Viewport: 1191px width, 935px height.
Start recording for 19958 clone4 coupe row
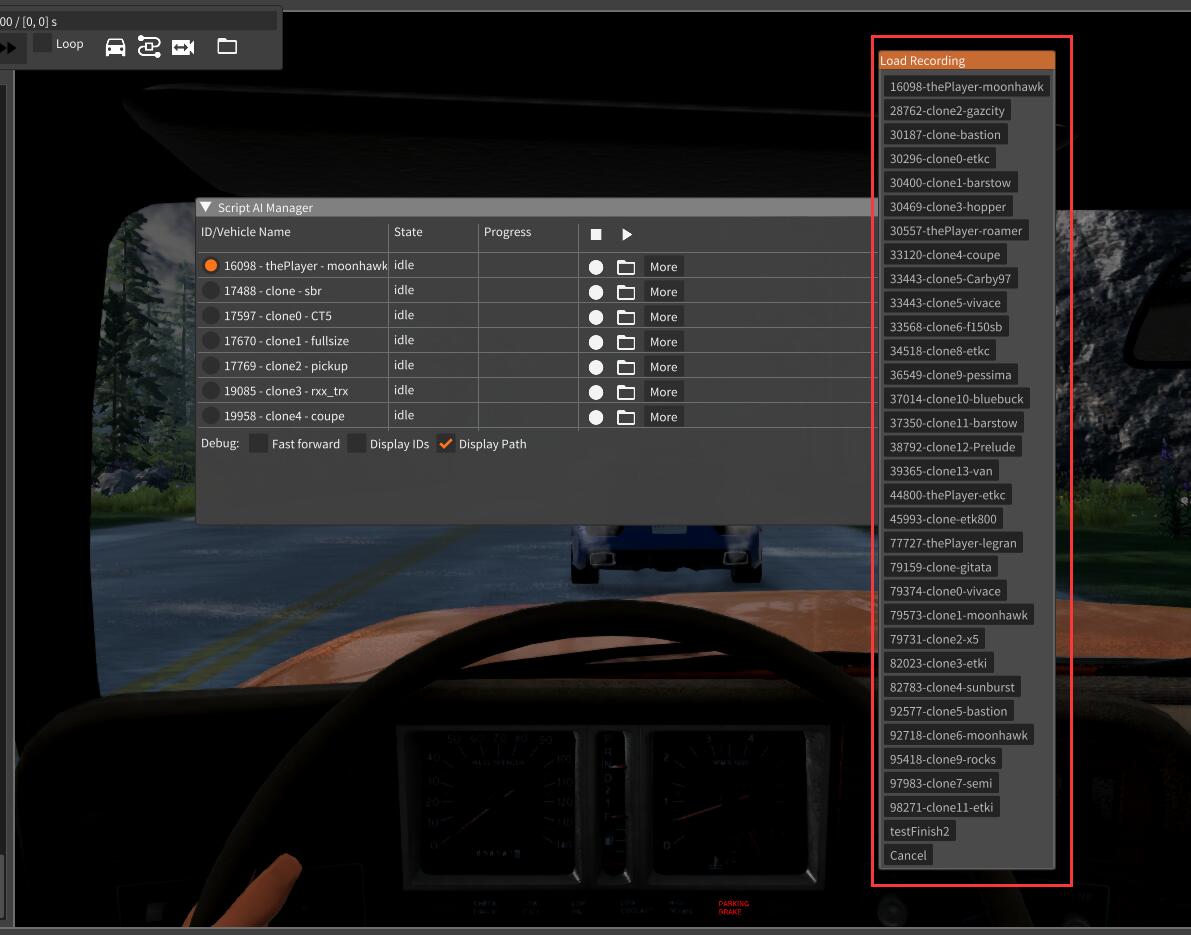[x=596, y=418]
